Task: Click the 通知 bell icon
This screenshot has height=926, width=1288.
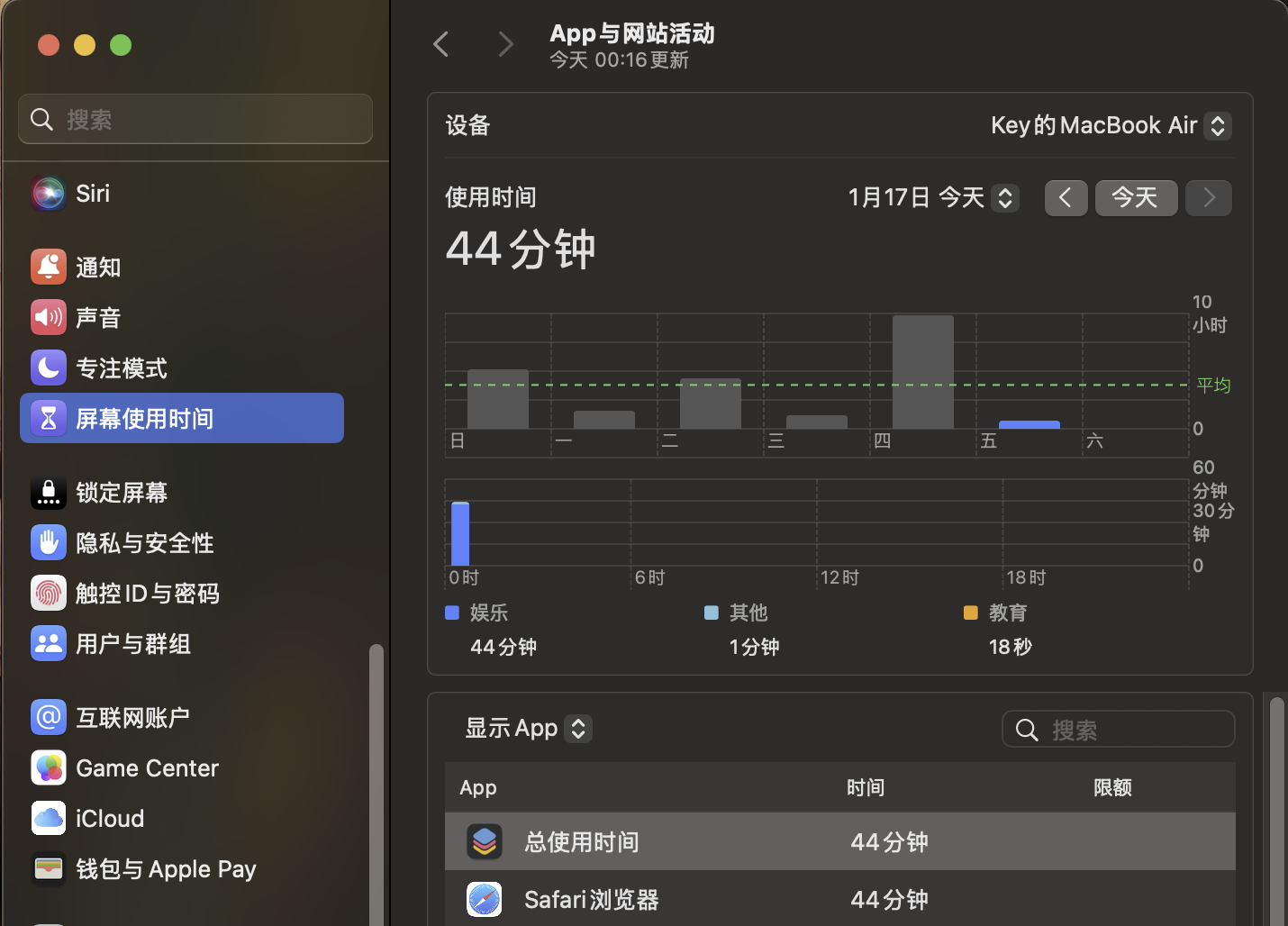Action: pyautogui.click(x=49, y=268)
